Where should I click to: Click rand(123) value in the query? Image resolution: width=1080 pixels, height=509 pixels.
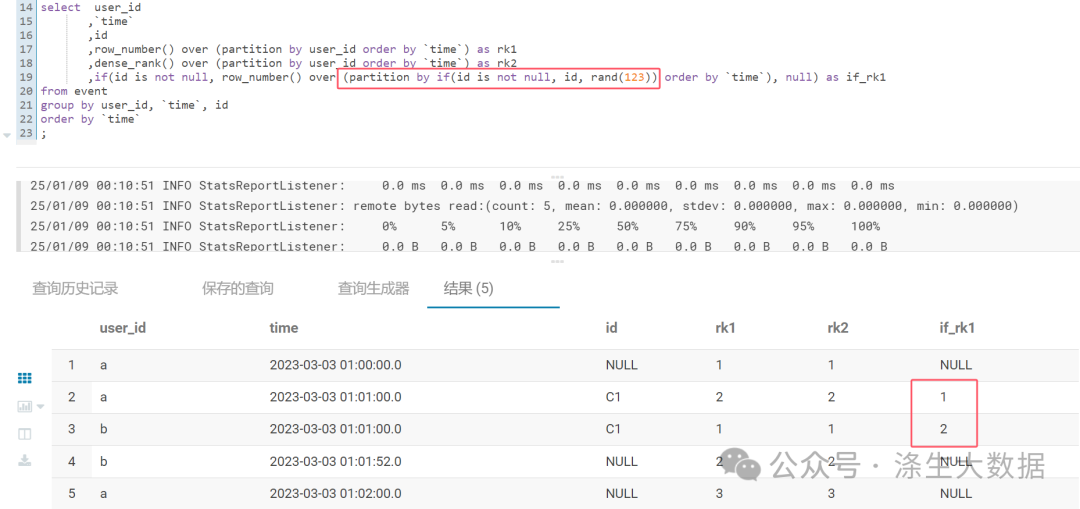click(619, 77)
